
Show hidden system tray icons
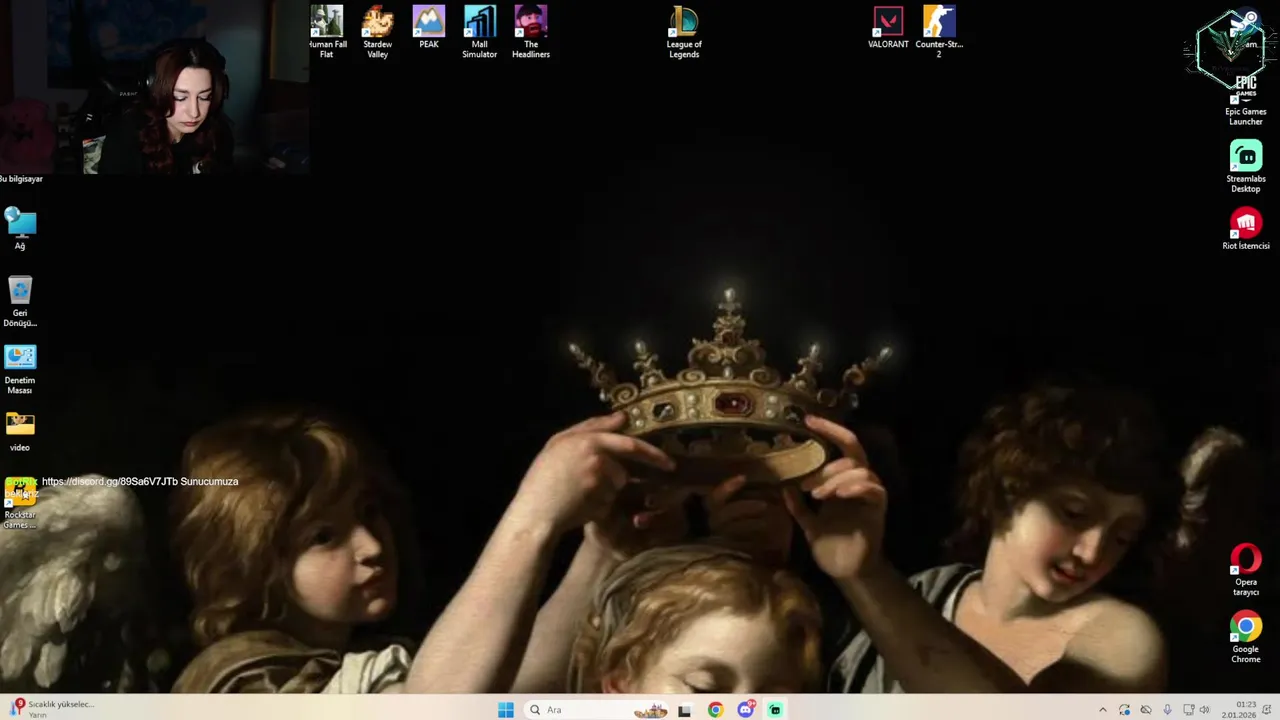[x=1103, y=710]
